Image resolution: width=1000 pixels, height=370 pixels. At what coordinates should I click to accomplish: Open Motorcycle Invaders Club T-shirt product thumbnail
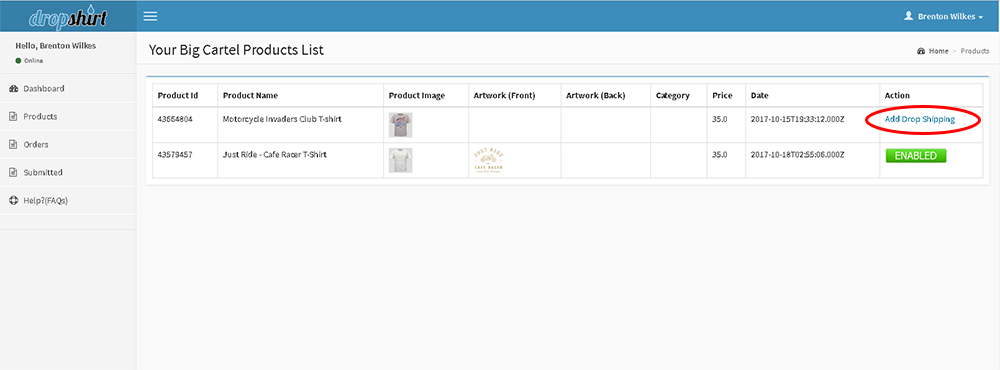[x=401, y=125]
